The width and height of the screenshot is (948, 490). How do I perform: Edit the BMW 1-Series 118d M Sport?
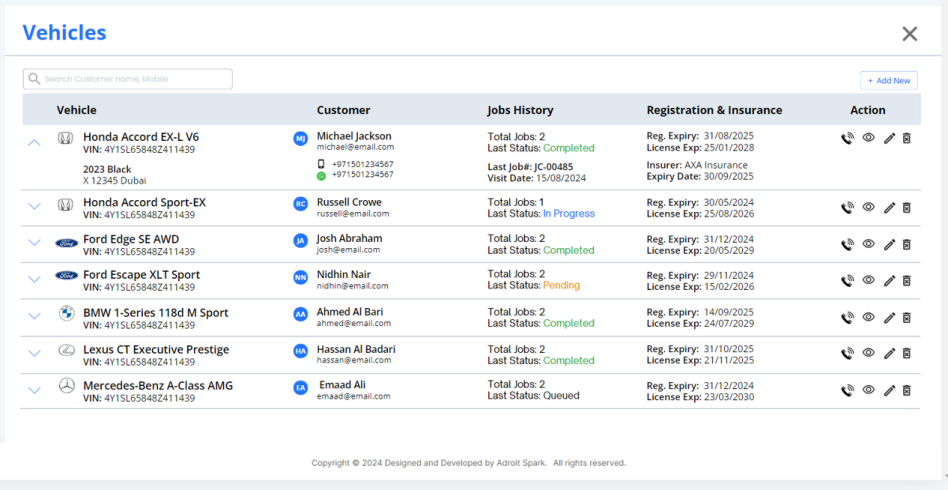coord(889,318)
